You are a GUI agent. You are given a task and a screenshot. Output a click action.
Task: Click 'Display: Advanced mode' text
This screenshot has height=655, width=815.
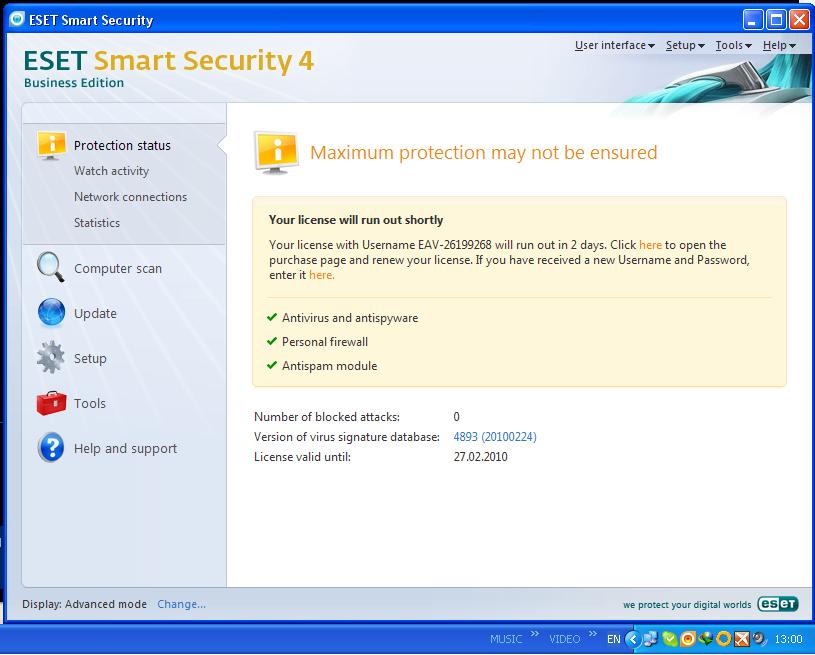click(x=84, y=604)
